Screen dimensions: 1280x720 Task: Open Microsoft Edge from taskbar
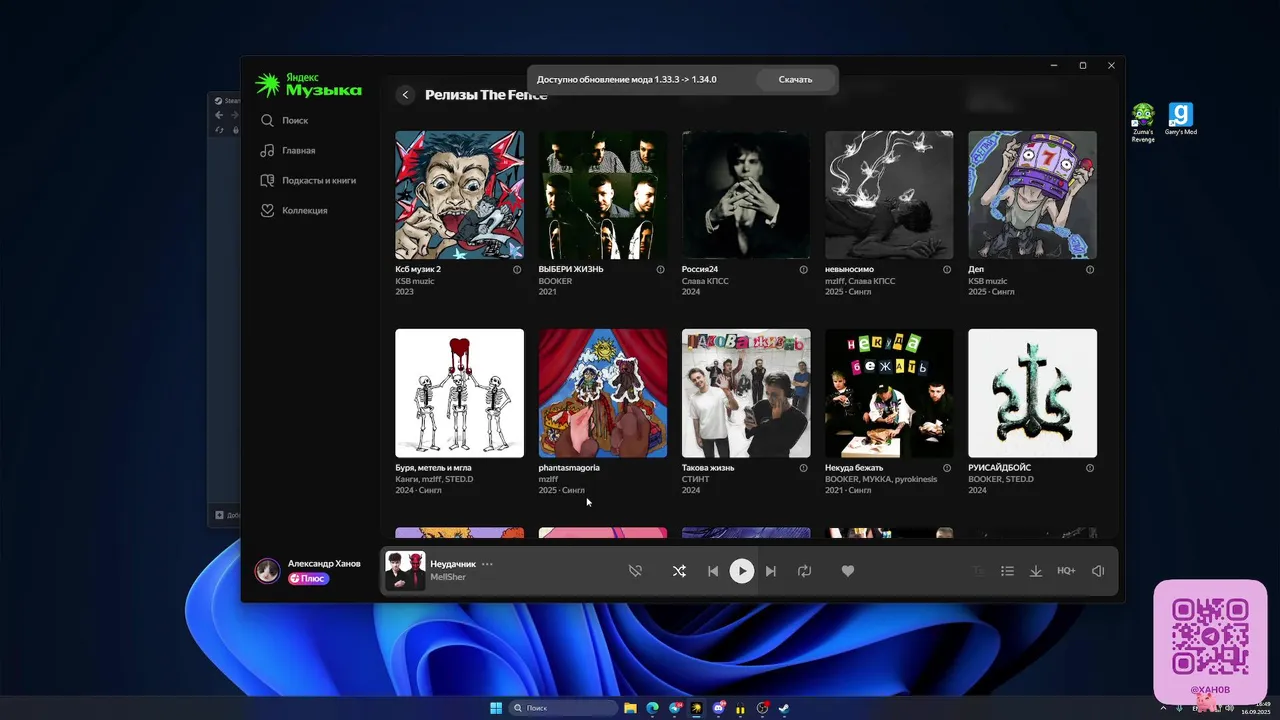coord(652,708)
